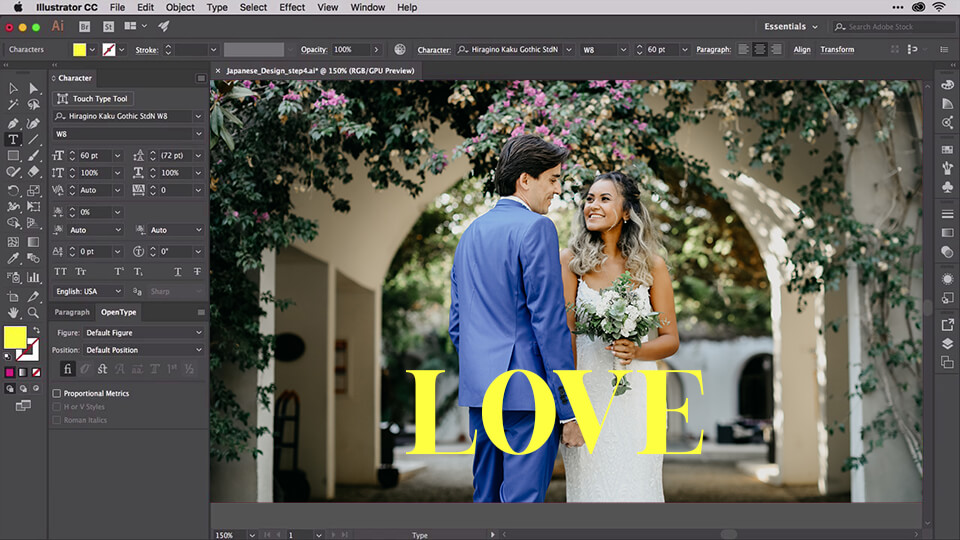Select the Hand tool

click(13, 313)
